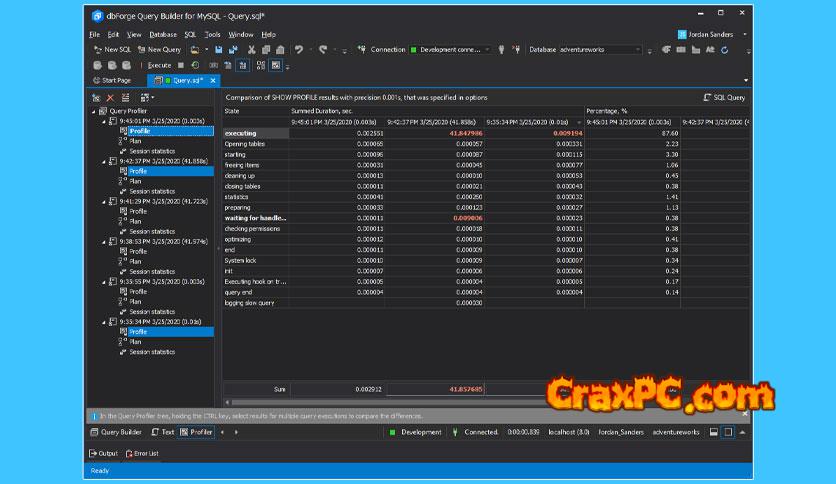Open the Database adventureworks dropdown
The width and height of the screenshot is (836, 484).
[x=637, y=49]
